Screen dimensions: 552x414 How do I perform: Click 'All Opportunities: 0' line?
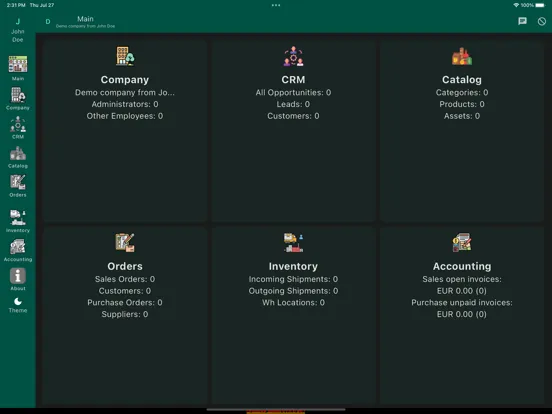click(293, 93)
